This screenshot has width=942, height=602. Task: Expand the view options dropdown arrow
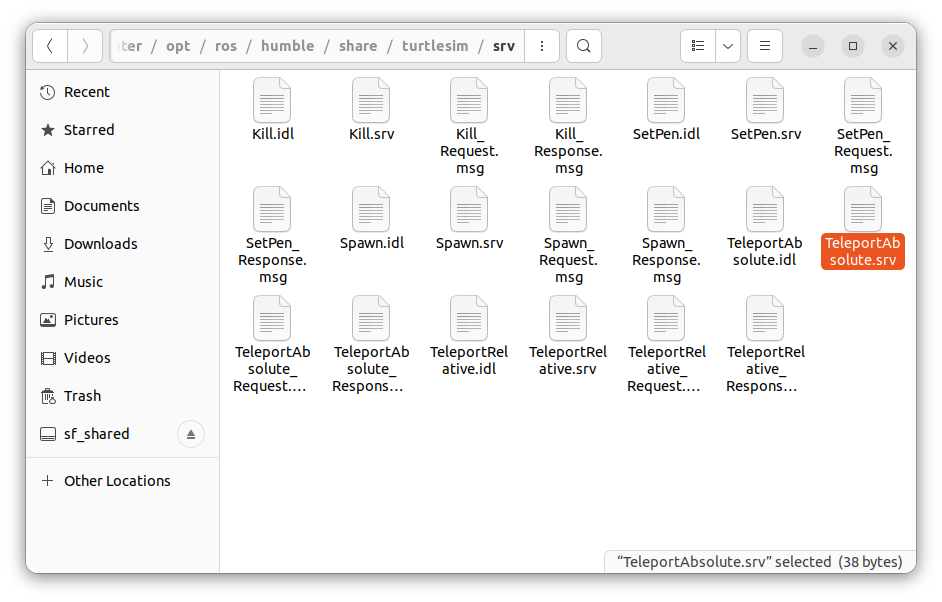(728, 46)
